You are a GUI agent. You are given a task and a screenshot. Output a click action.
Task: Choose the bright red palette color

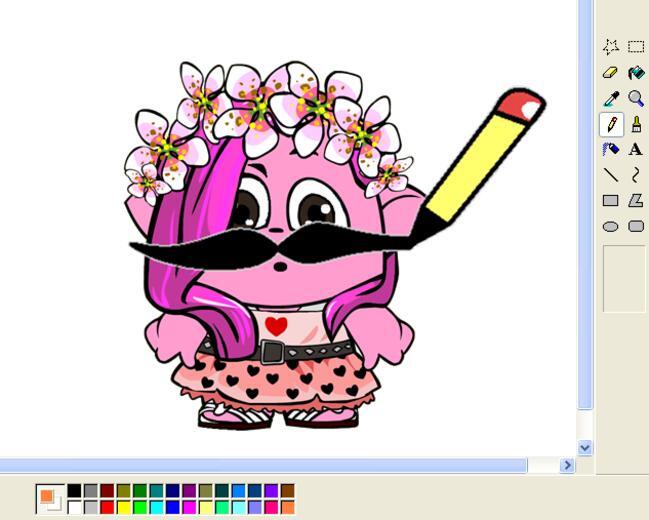(x=107, y=507)
